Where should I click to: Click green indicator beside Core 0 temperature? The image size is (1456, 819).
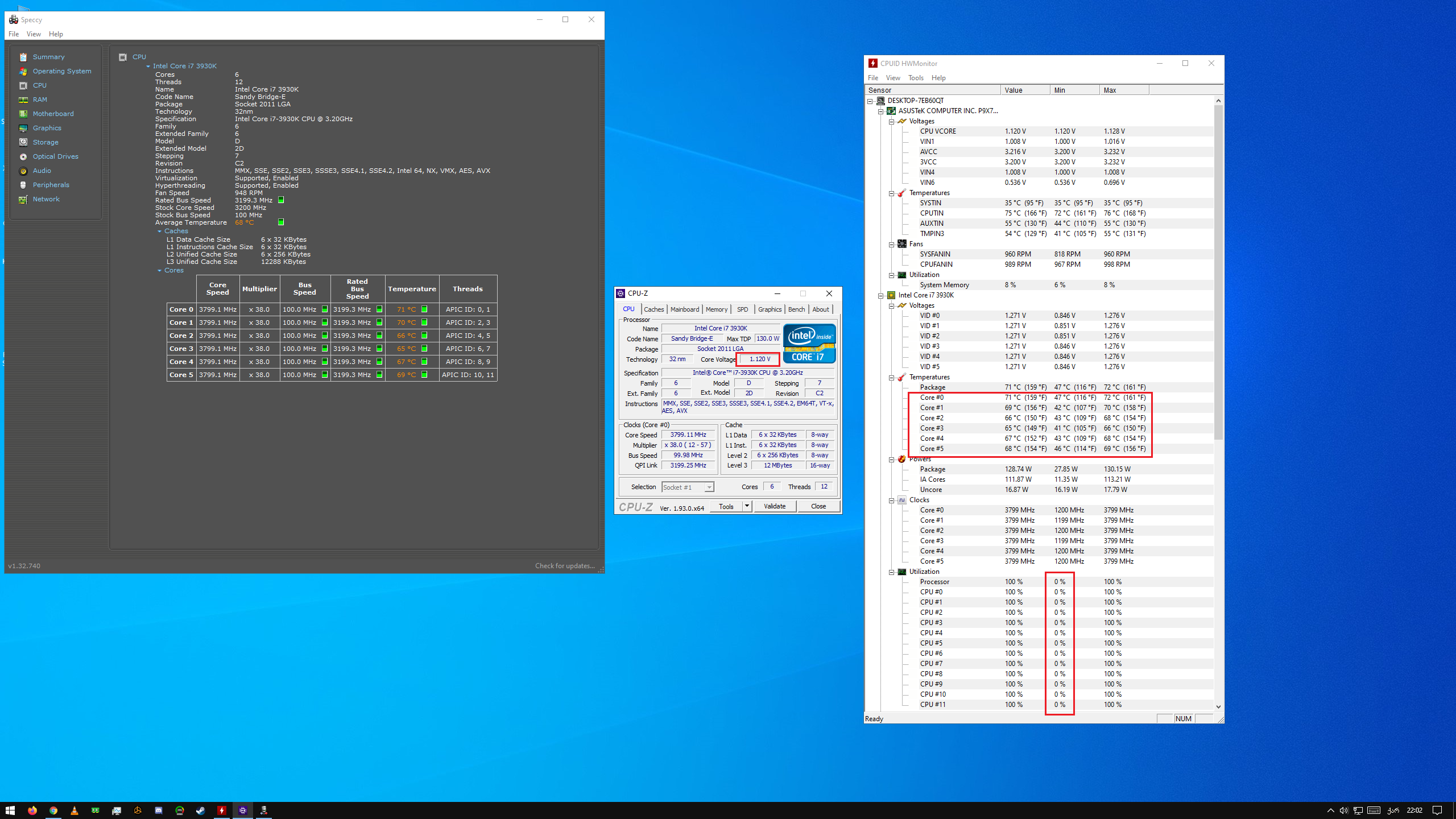click(x=424, y=309)
